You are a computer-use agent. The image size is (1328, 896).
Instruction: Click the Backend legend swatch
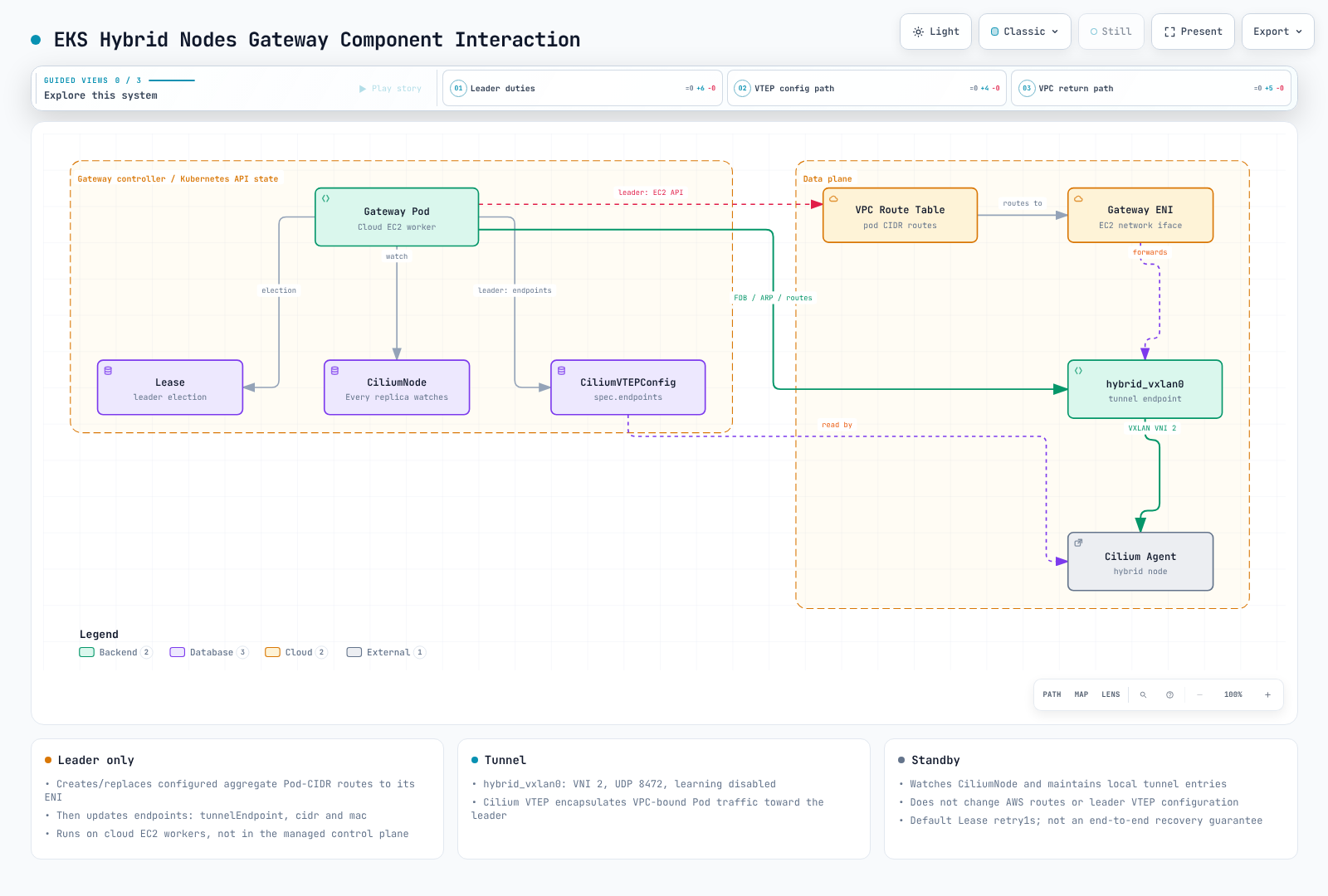click(86, 652)
